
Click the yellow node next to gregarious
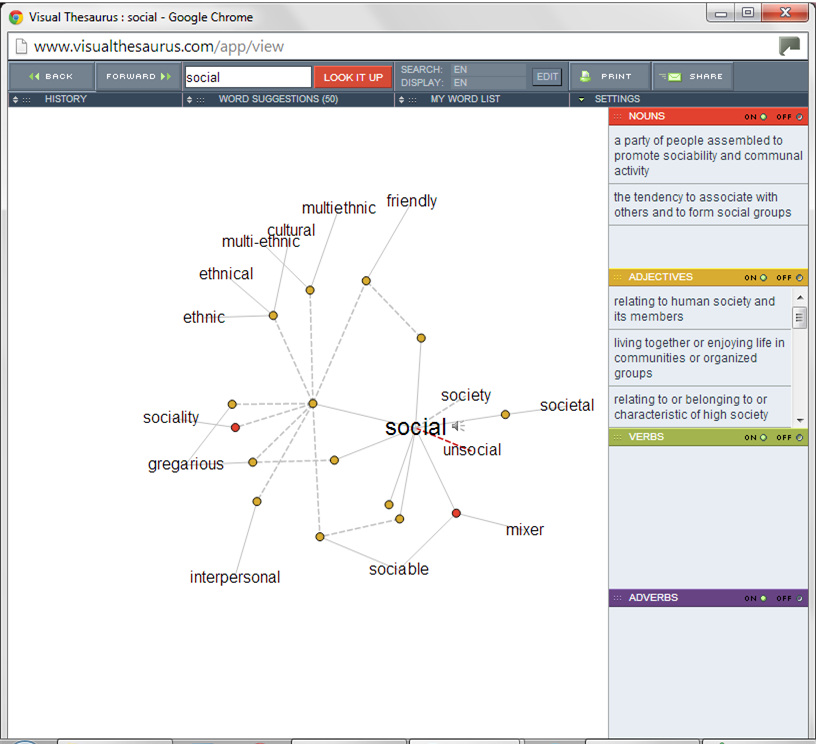click(x=252, y=462)
